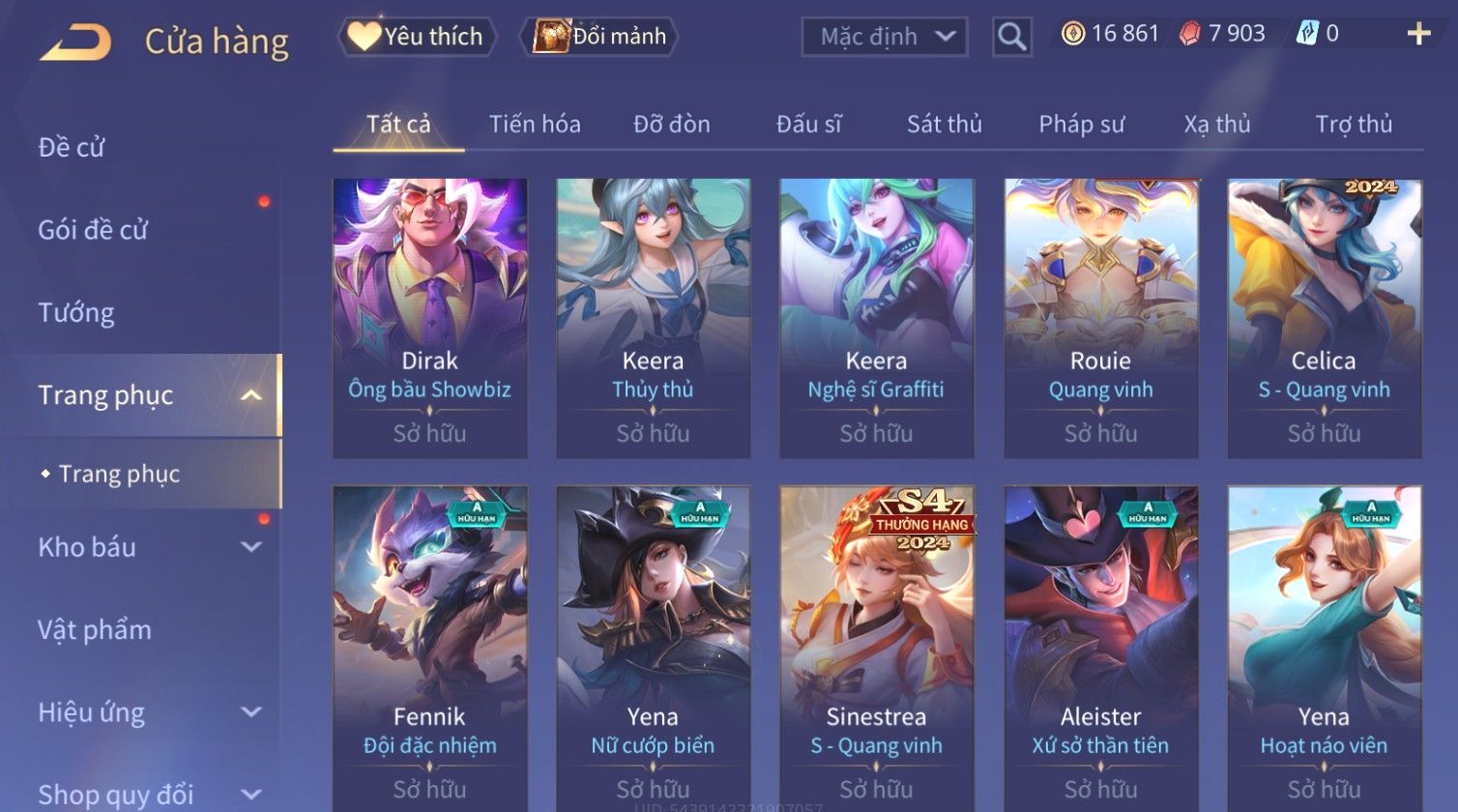This screenshot has width=1458, height=812.
Task: Tap the red ruby currency icon
Action: point(1189,34)
